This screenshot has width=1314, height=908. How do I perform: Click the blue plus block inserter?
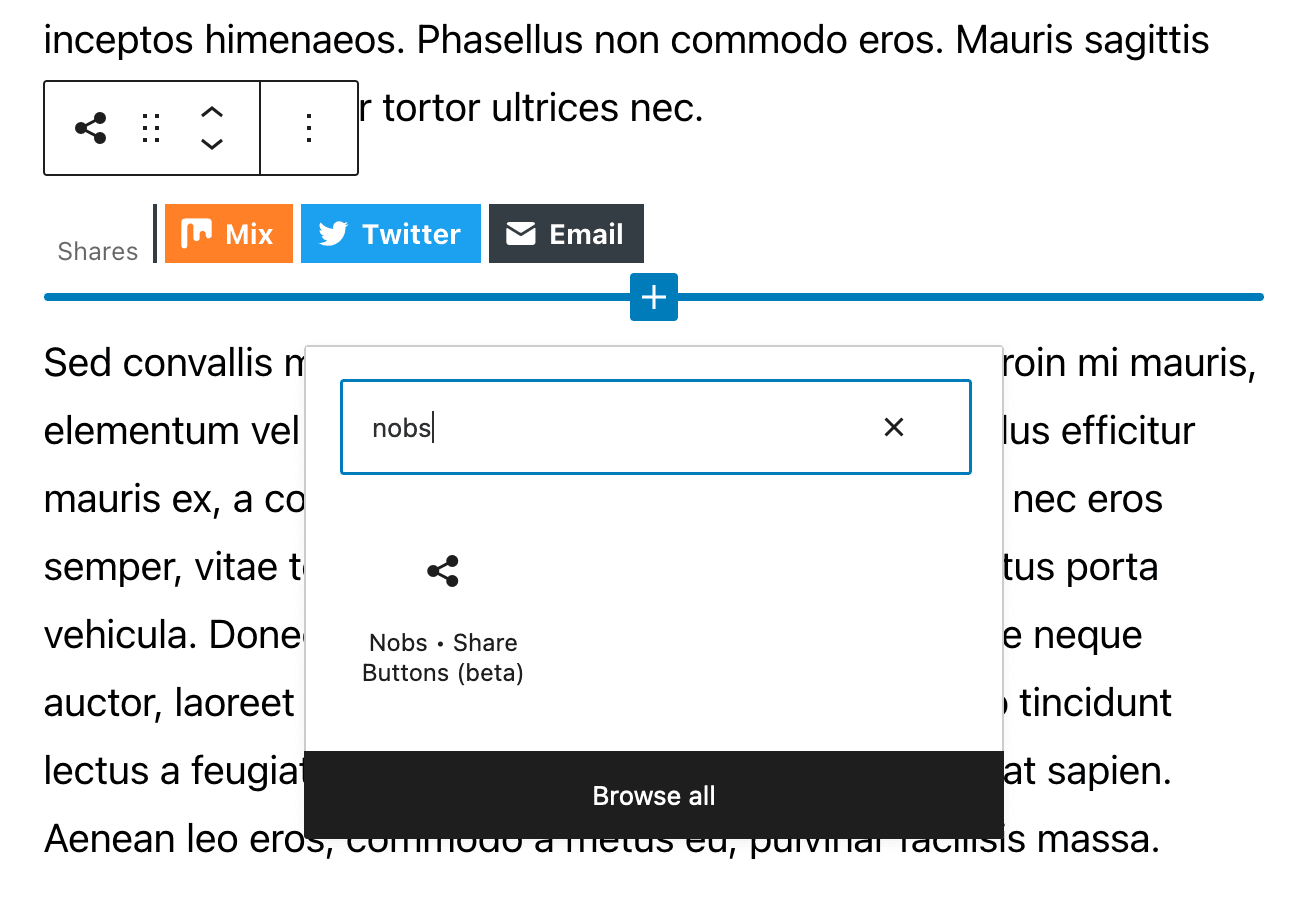coord(653,297)
